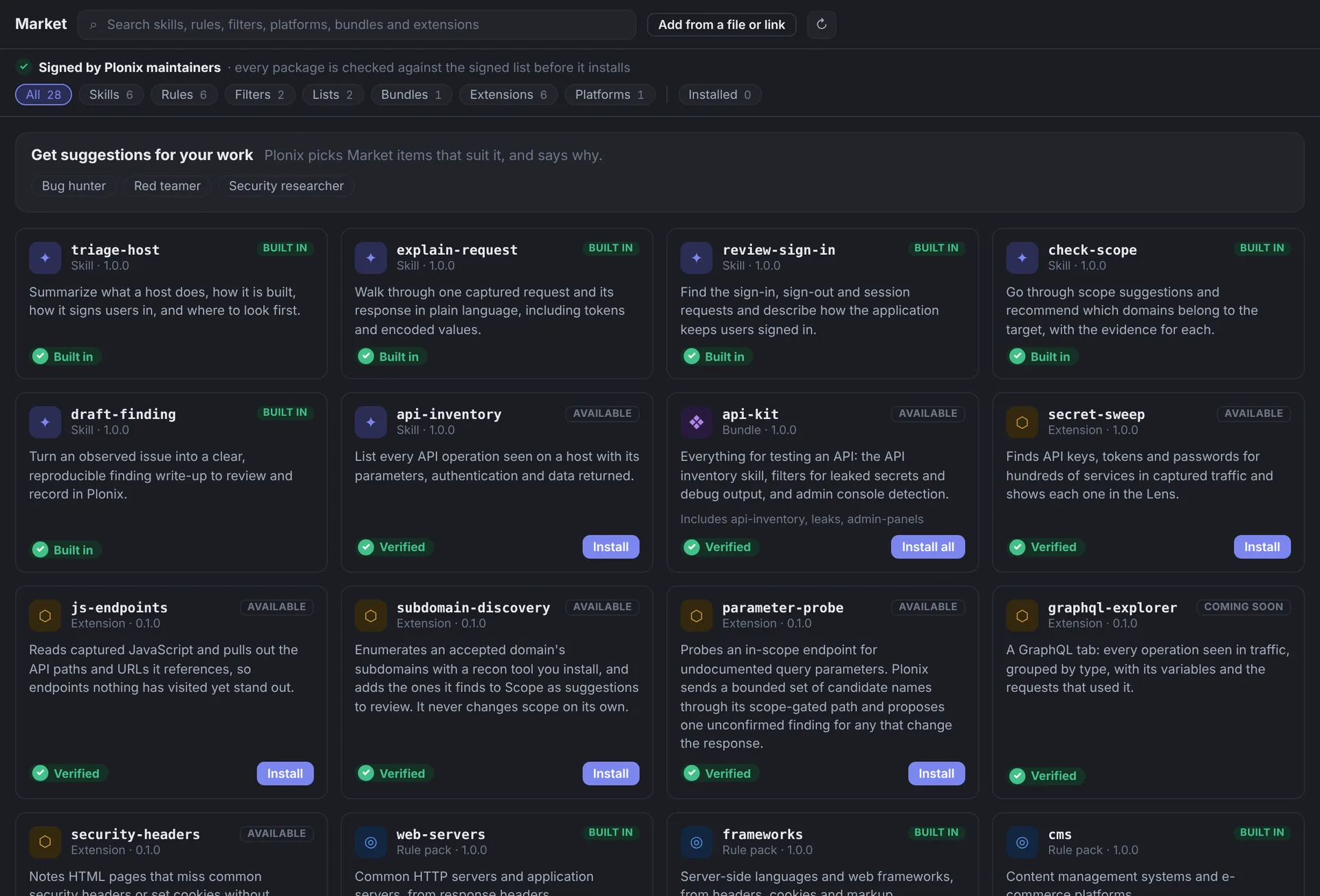The image size is (1320, 896).
Task: Switch to the Skills tab
Action: [x=111, y=95]
